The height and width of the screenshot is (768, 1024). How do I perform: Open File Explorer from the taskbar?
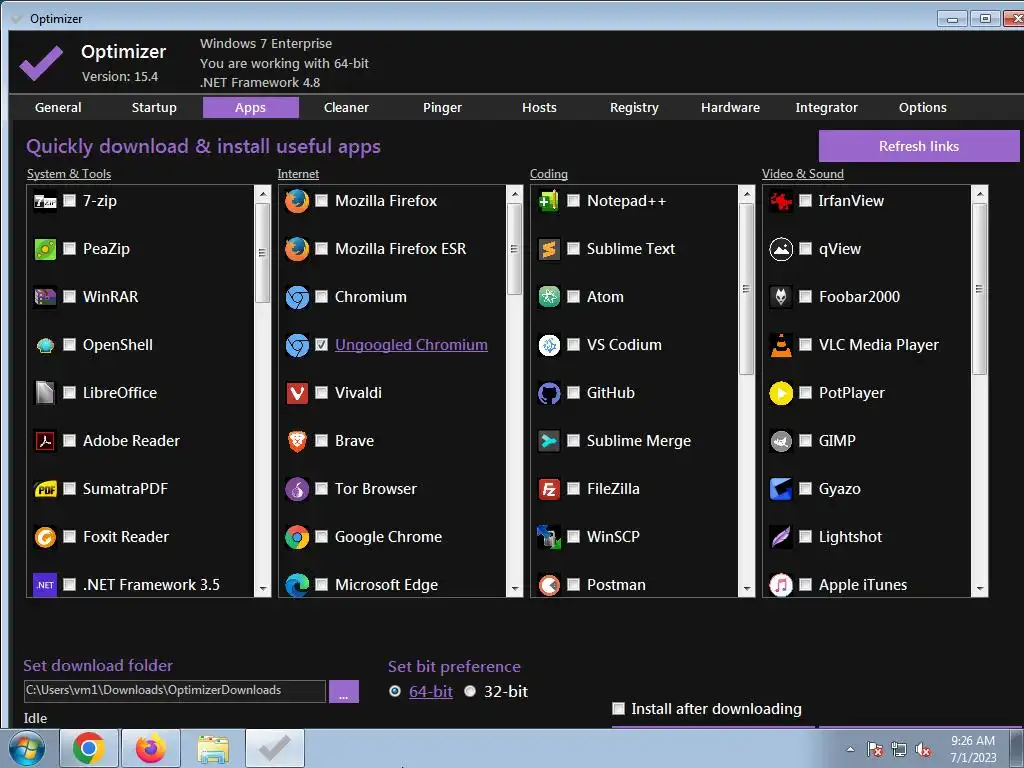pyautogui.click(x=213, y=748)
